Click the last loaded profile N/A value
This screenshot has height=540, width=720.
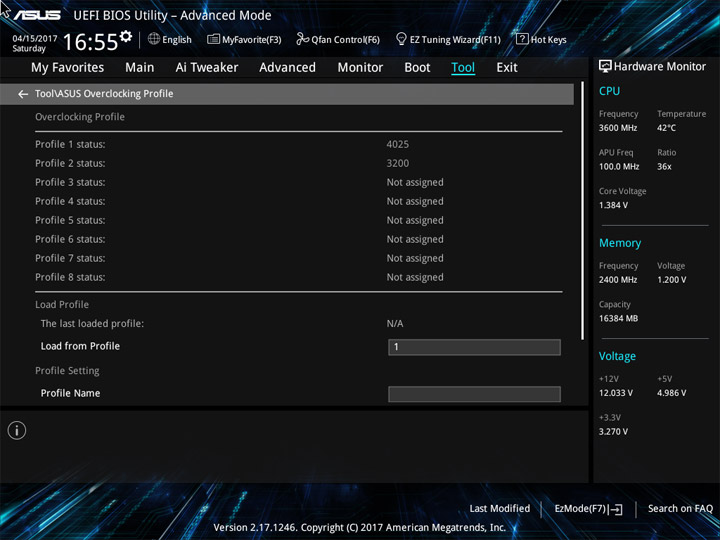coord(395,324)
